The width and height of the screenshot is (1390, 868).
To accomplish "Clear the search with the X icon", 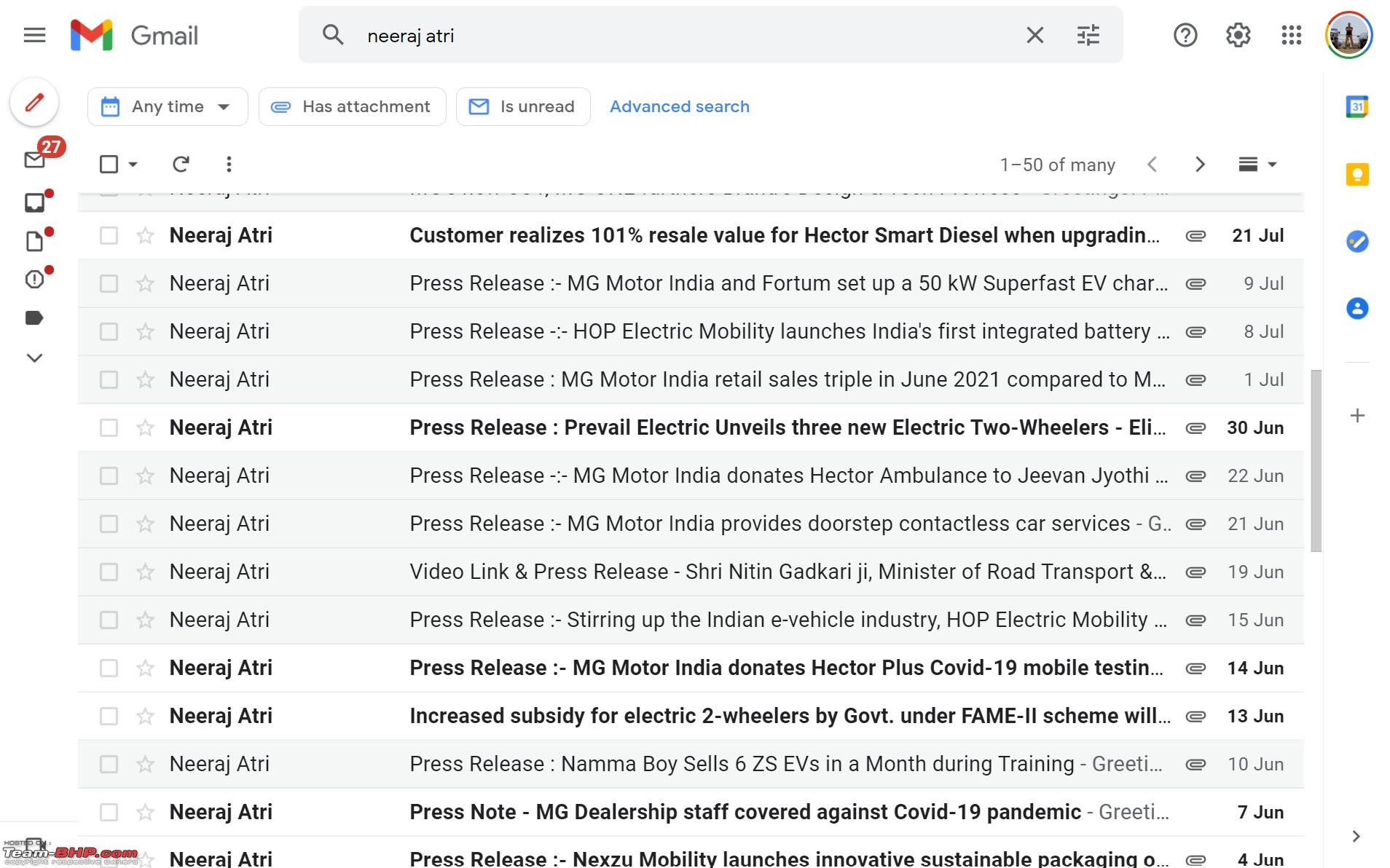I will [x=1034, y=35].
